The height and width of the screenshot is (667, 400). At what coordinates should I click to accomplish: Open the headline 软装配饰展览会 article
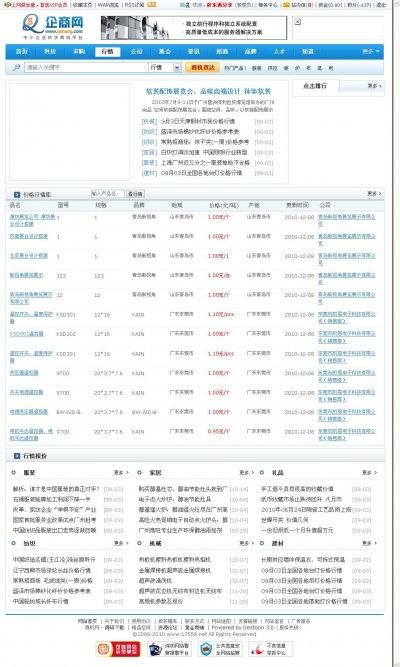209,91
